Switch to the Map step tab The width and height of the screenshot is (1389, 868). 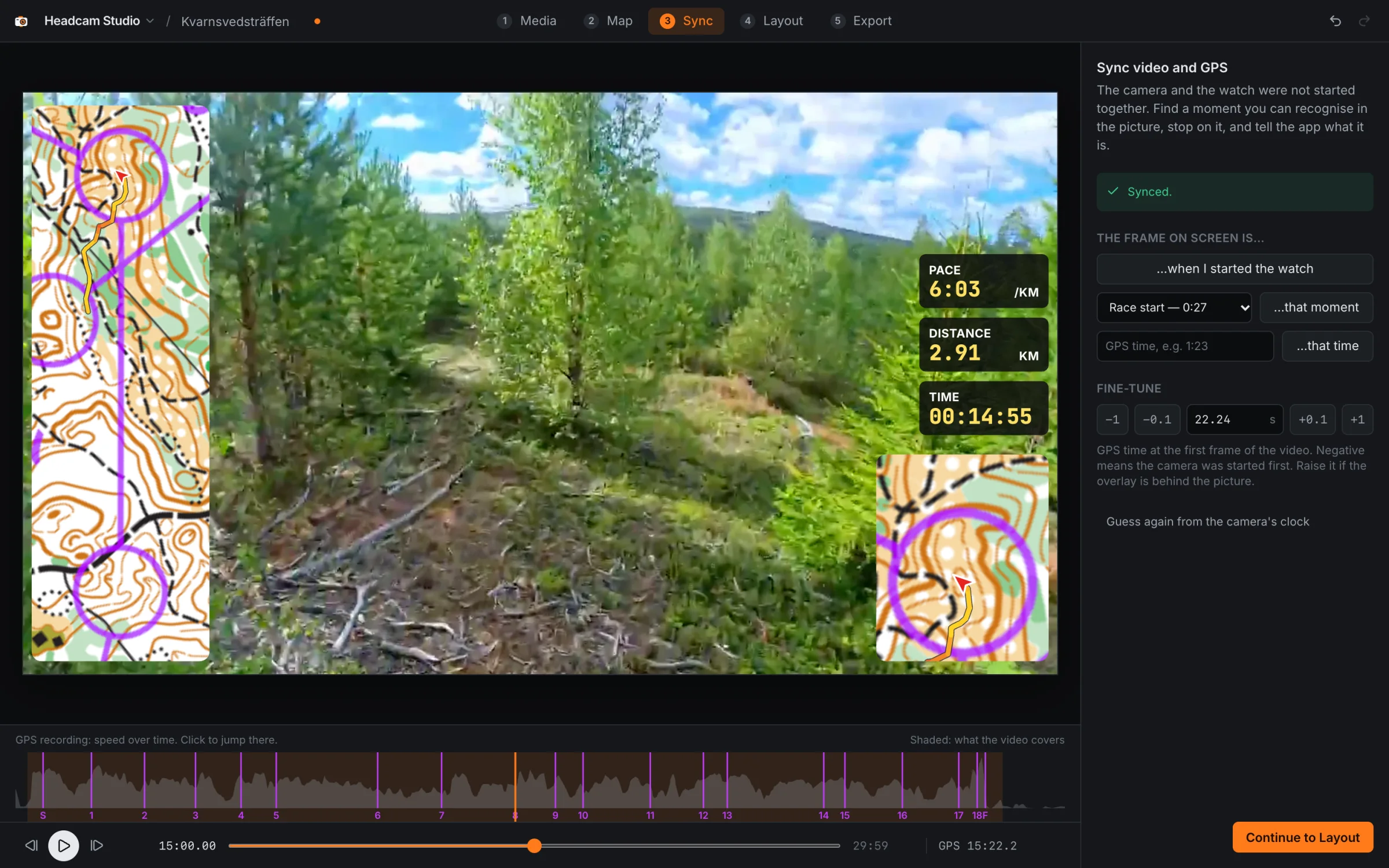tap(608, 21)
